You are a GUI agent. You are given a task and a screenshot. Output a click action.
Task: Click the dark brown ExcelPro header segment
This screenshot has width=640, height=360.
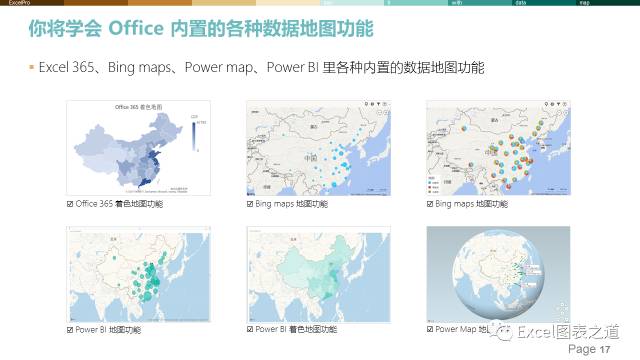pyautogui.click(x=32, y=2)
